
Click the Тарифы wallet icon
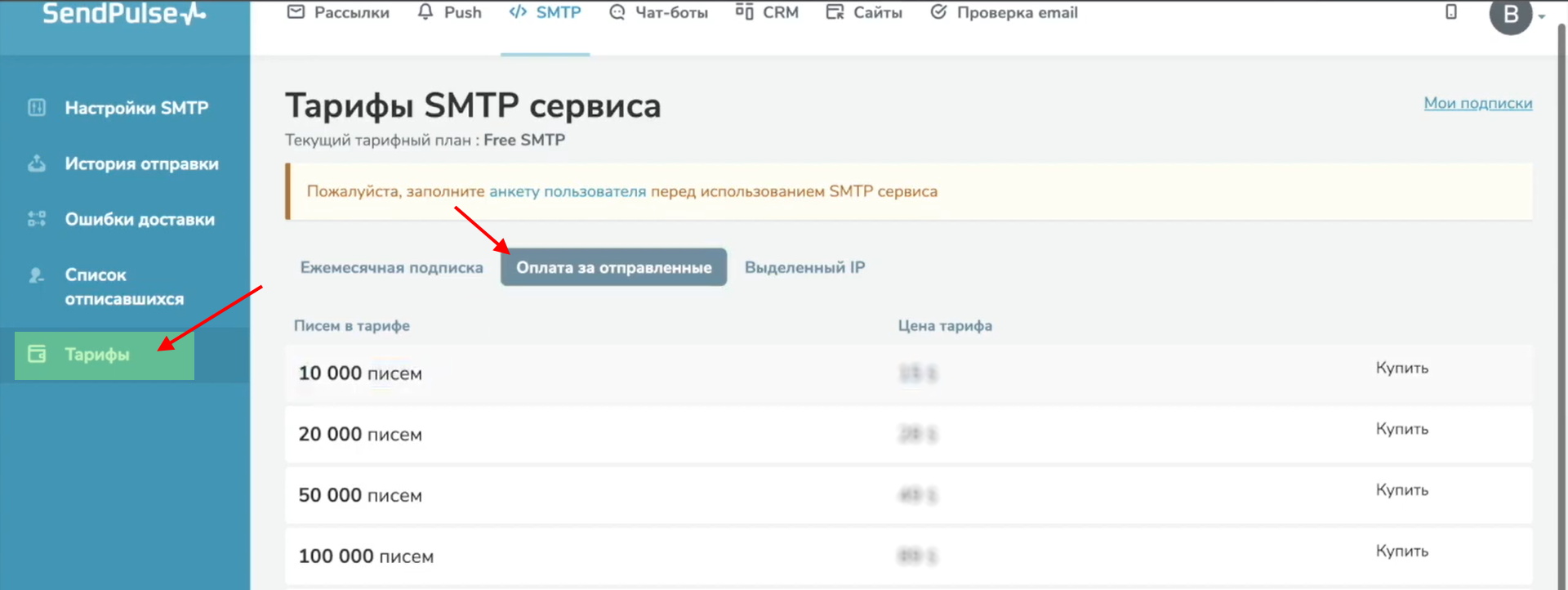tap(37, 354)
